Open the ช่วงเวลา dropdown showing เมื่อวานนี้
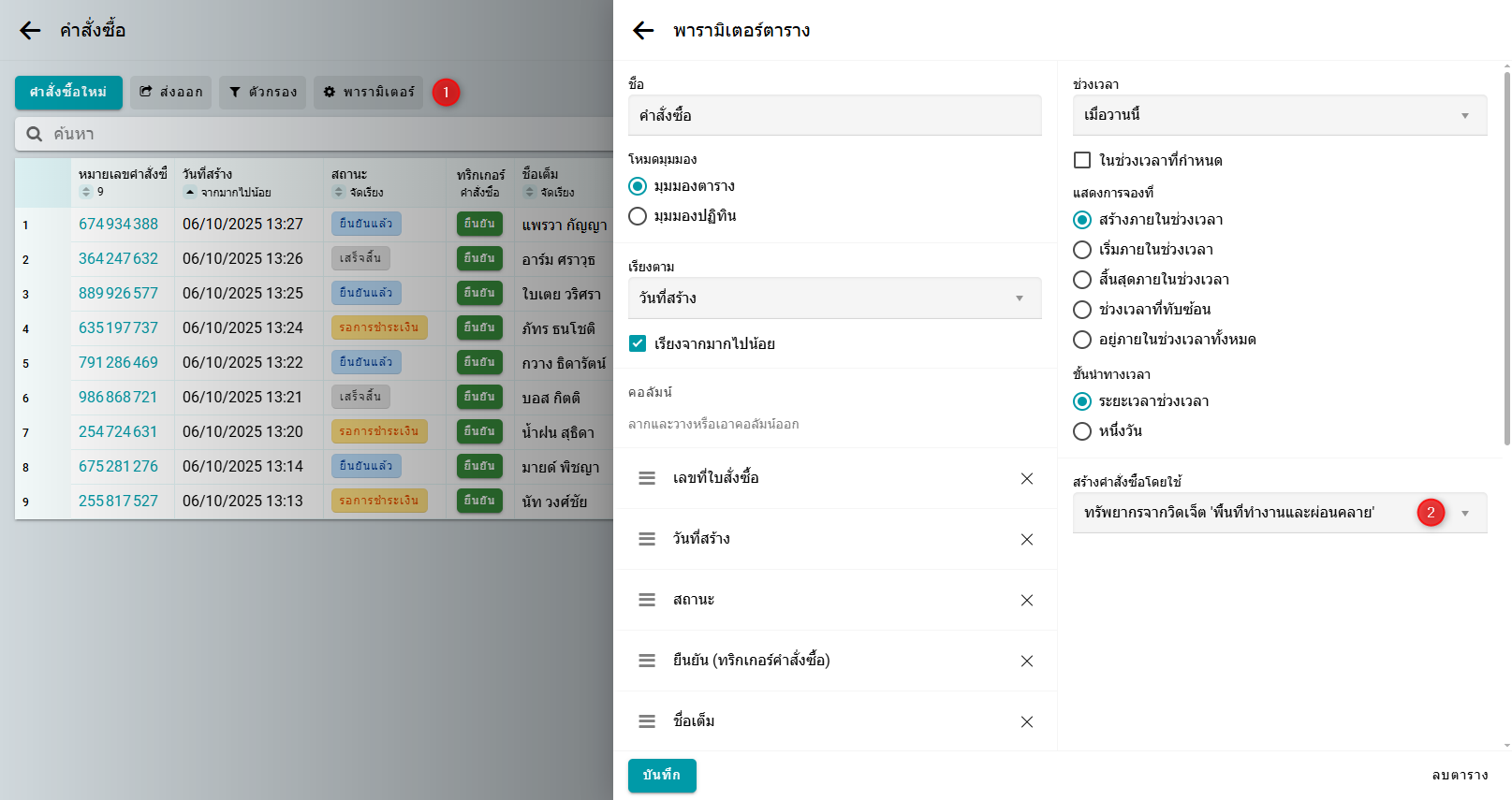The height and width of the screenshot is (800, 1512). [1279, 115]
